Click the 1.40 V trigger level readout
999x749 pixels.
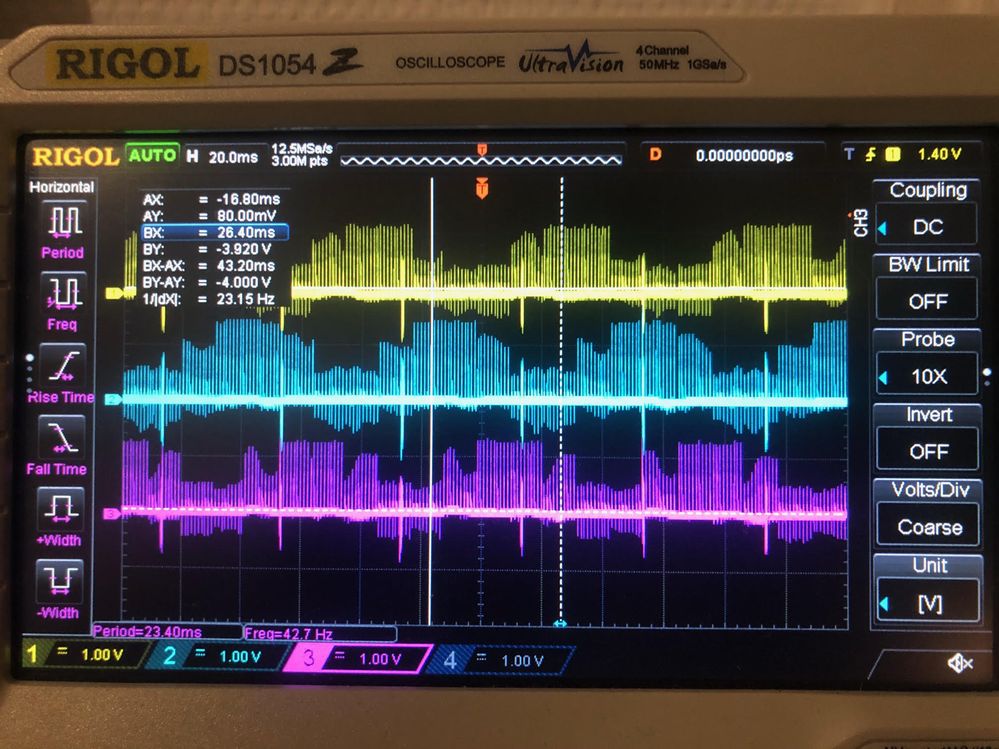click(939, 153)
